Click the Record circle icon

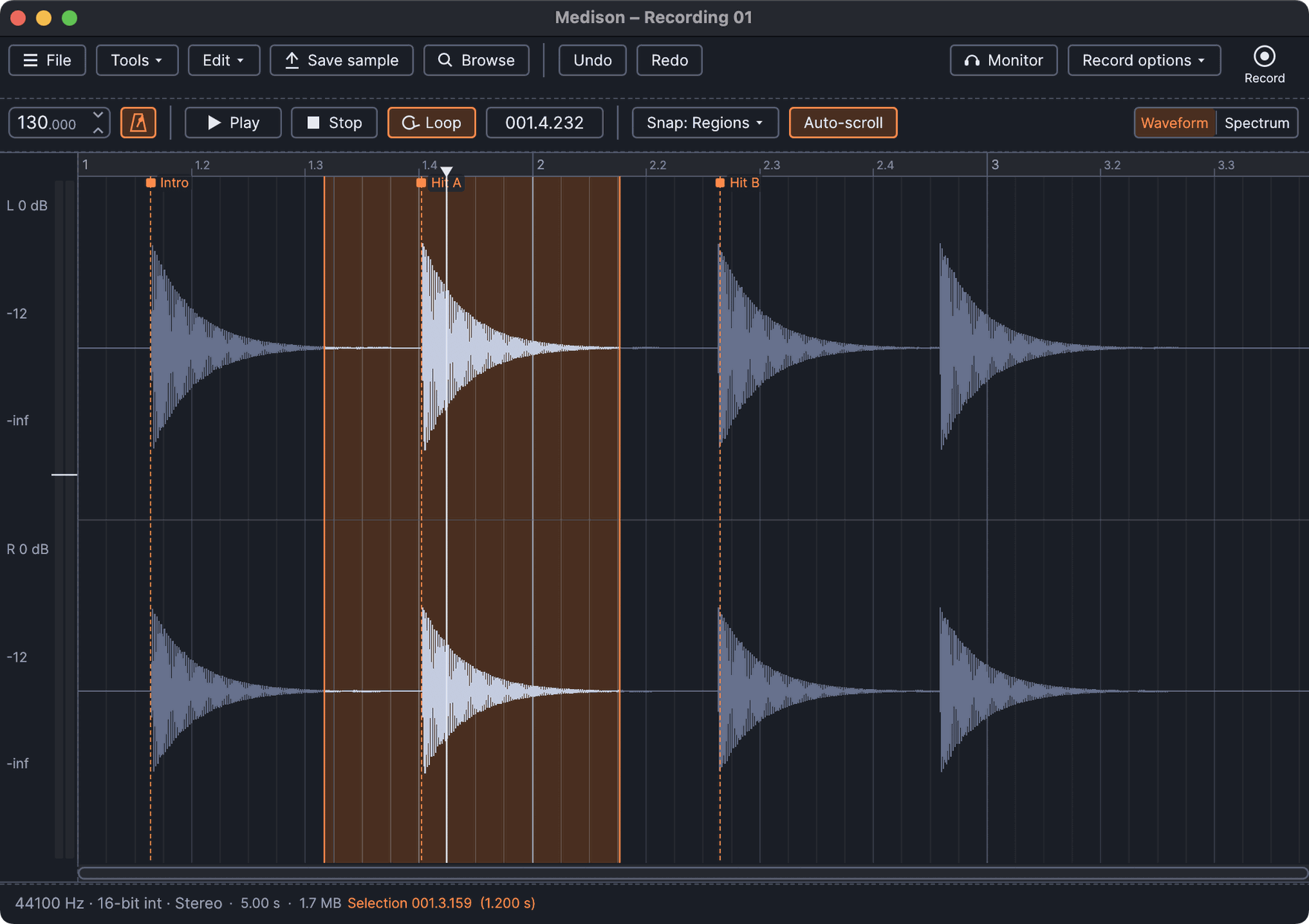pyautogui.click(x=1264, y=56)
